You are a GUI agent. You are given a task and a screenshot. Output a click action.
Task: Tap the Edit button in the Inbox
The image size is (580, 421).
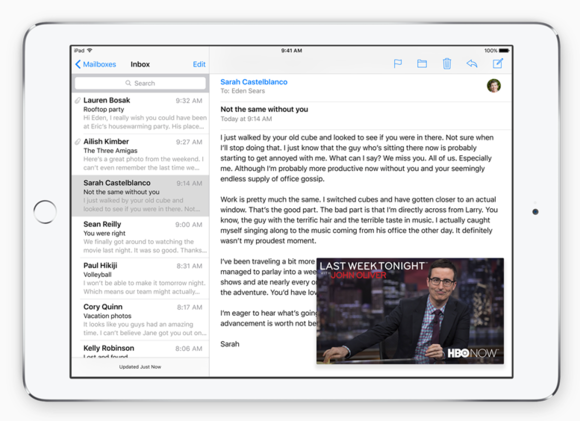coord(199,64)
